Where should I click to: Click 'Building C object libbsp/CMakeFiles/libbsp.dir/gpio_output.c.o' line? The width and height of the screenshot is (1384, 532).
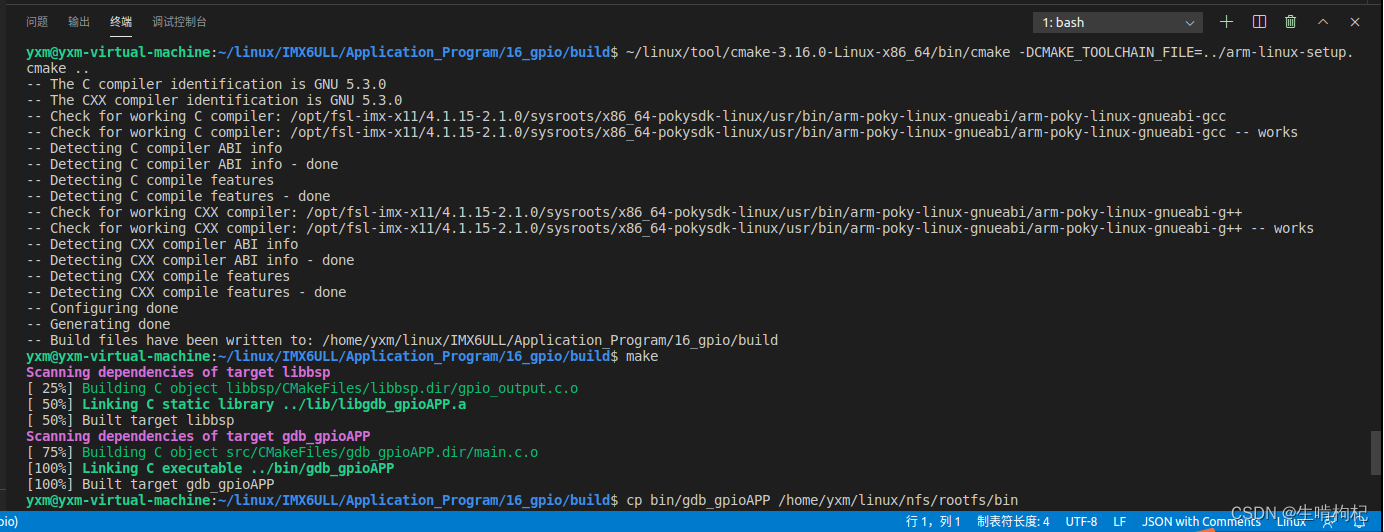302,388
